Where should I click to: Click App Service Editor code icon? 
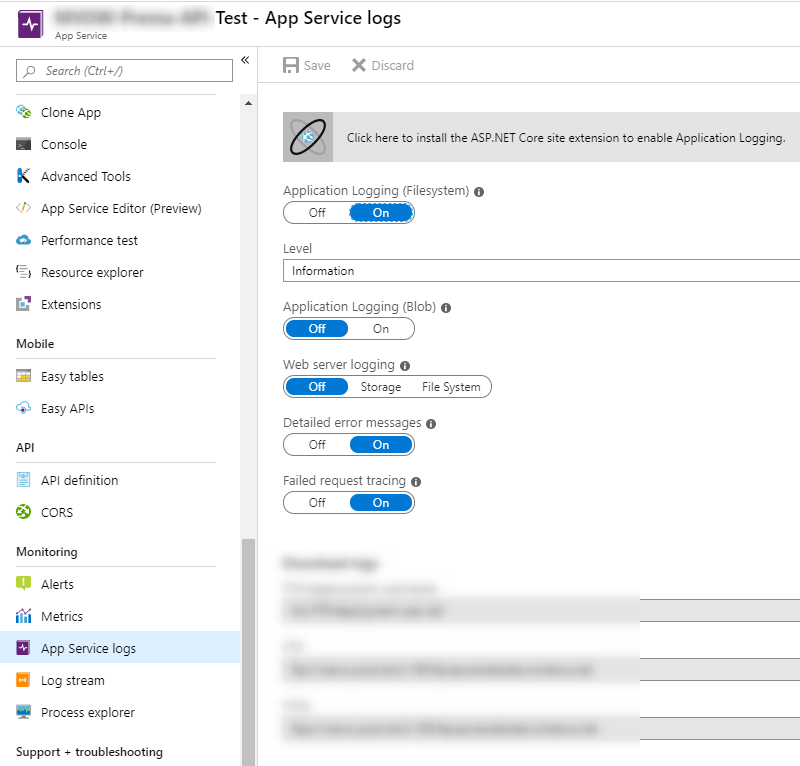click(23, 208)
